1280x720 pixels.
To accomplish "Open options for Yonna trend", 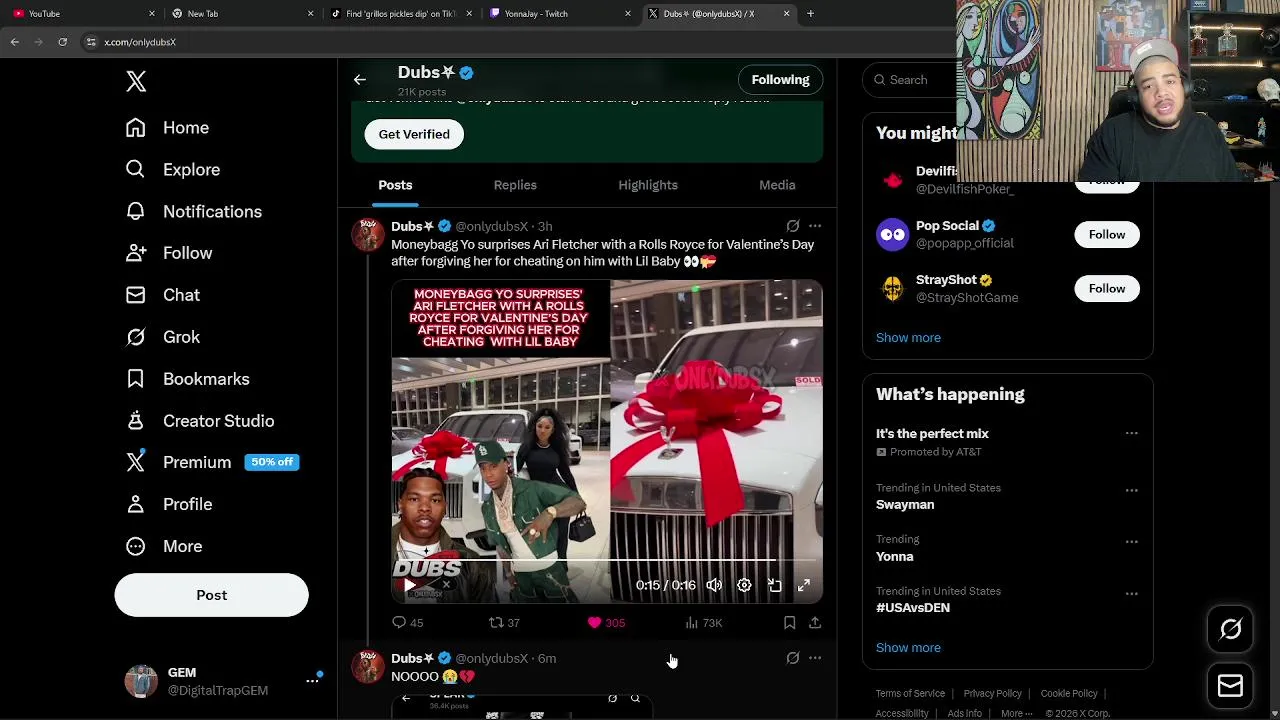I will pyautogui.click(x=1131, y=542).
